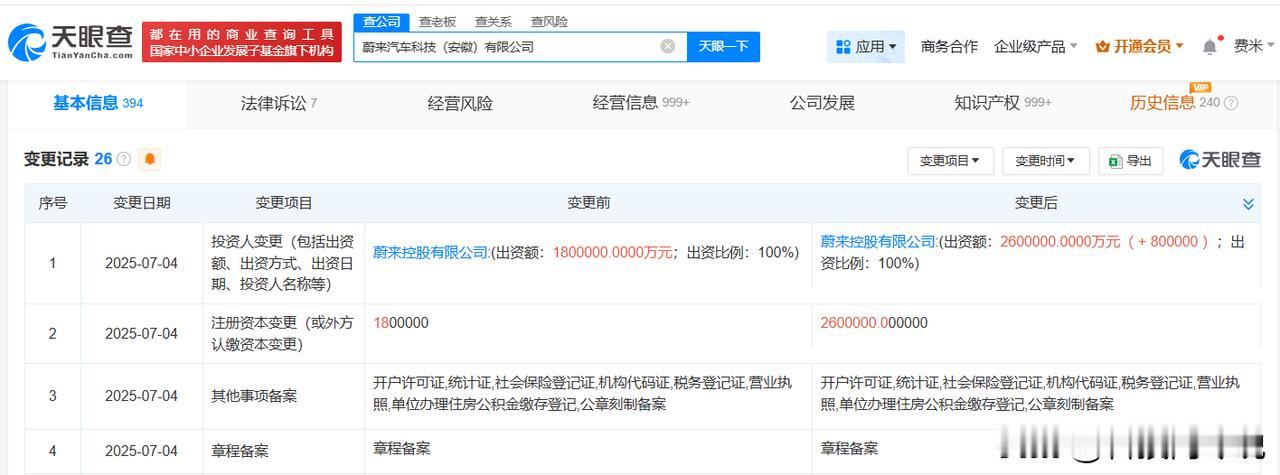Open the 开通会员 membership dropdown
The height and width of the screenshot is (475, 1280).
coord(1140,46)
